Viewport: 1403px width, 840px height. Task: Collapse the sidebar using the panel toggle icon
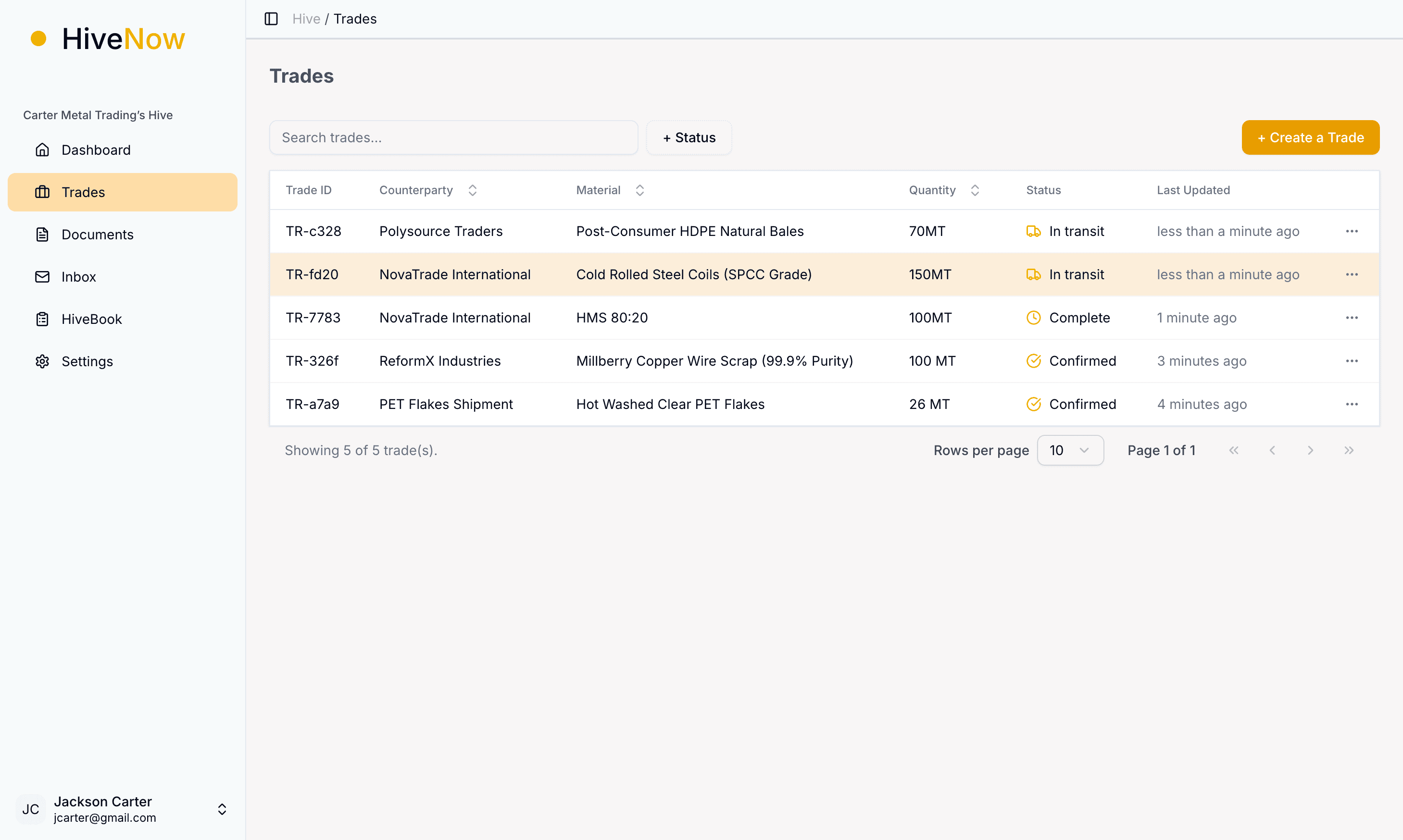click(x=271, y=19)
